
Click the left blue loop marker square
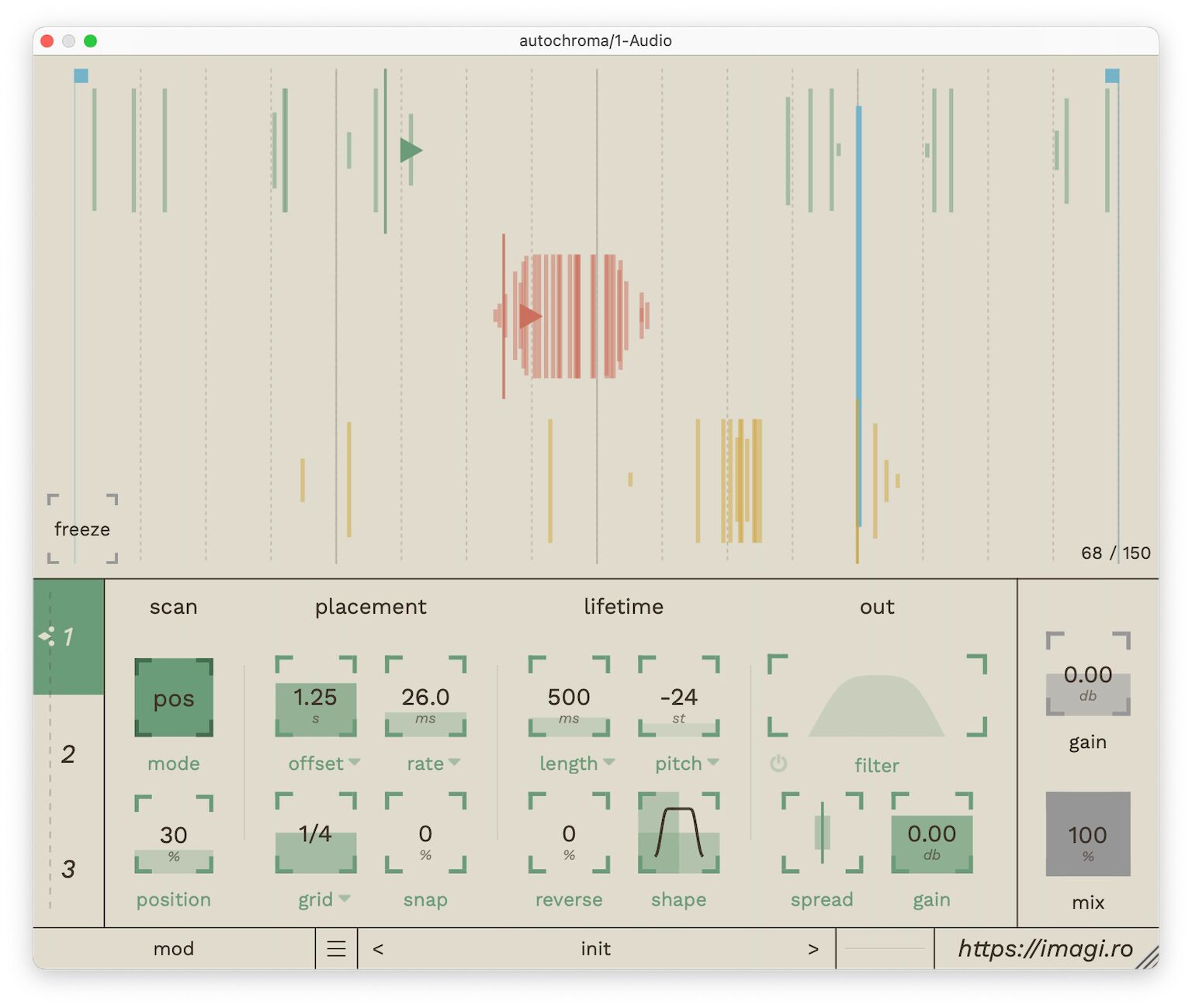[80, 76]
